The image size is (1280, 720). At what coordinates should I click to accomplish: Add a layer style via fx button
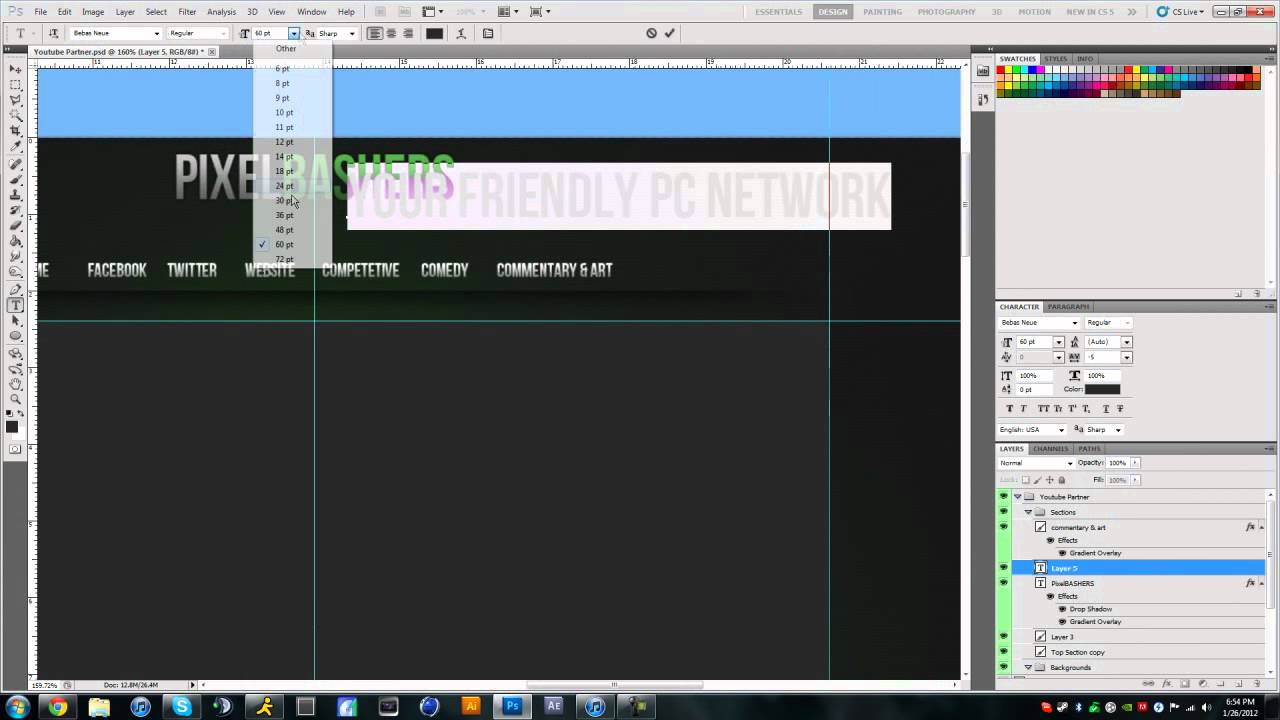pyautogui.click(x=1167, y=684)
